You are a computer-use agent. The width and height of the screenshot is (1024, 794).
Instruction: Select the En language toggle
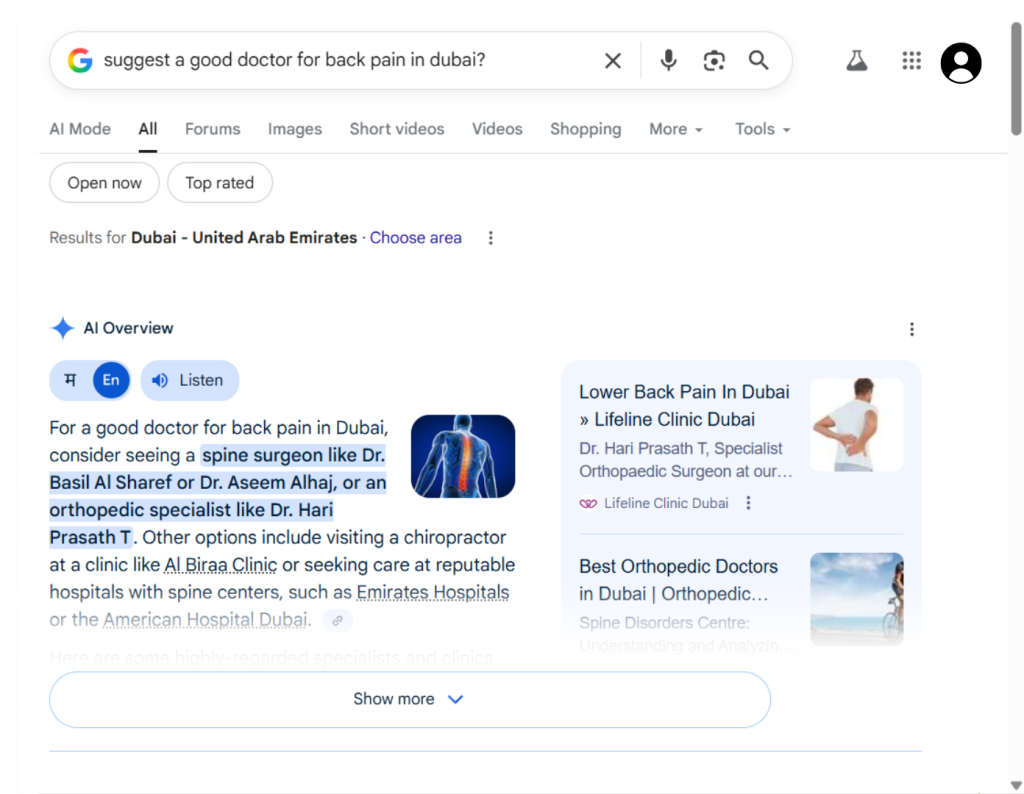click(x=111, y=380)
